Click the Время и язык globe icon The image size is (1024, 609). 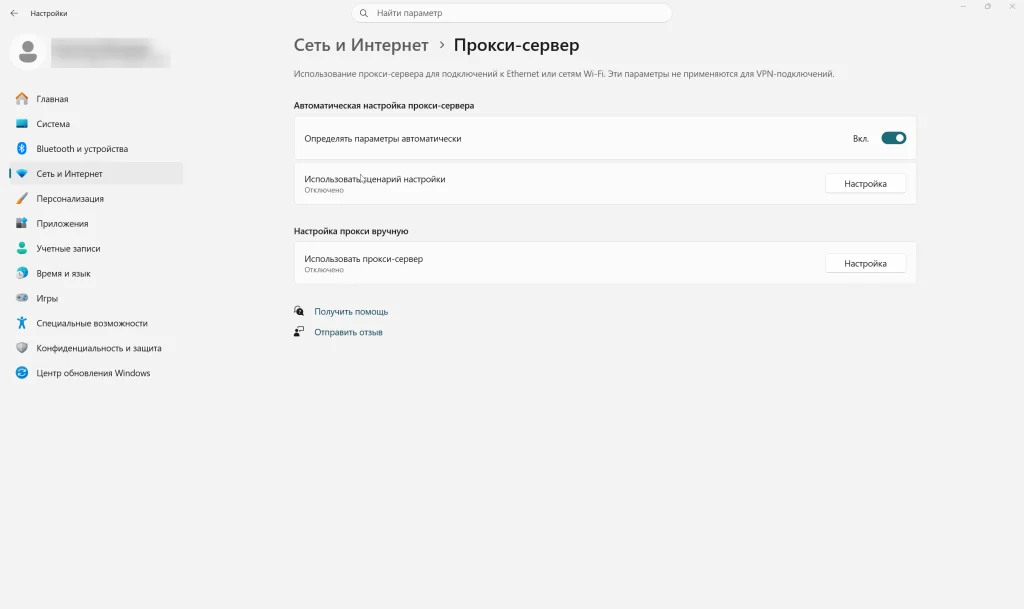click(22, 273)
